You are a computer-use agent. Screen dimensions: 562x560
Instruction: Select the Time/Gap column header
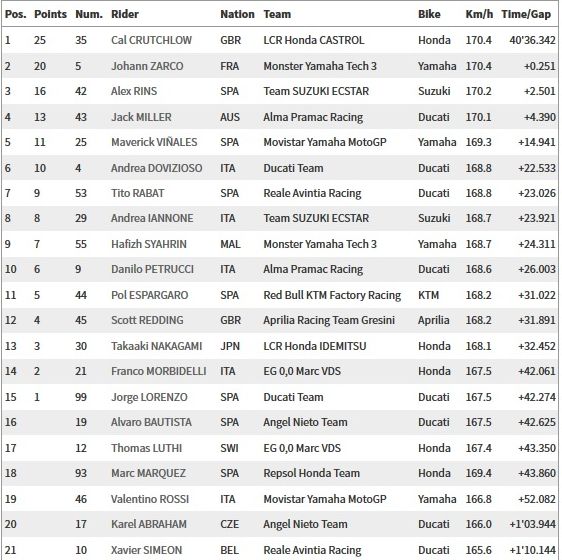tap(526, 14)
